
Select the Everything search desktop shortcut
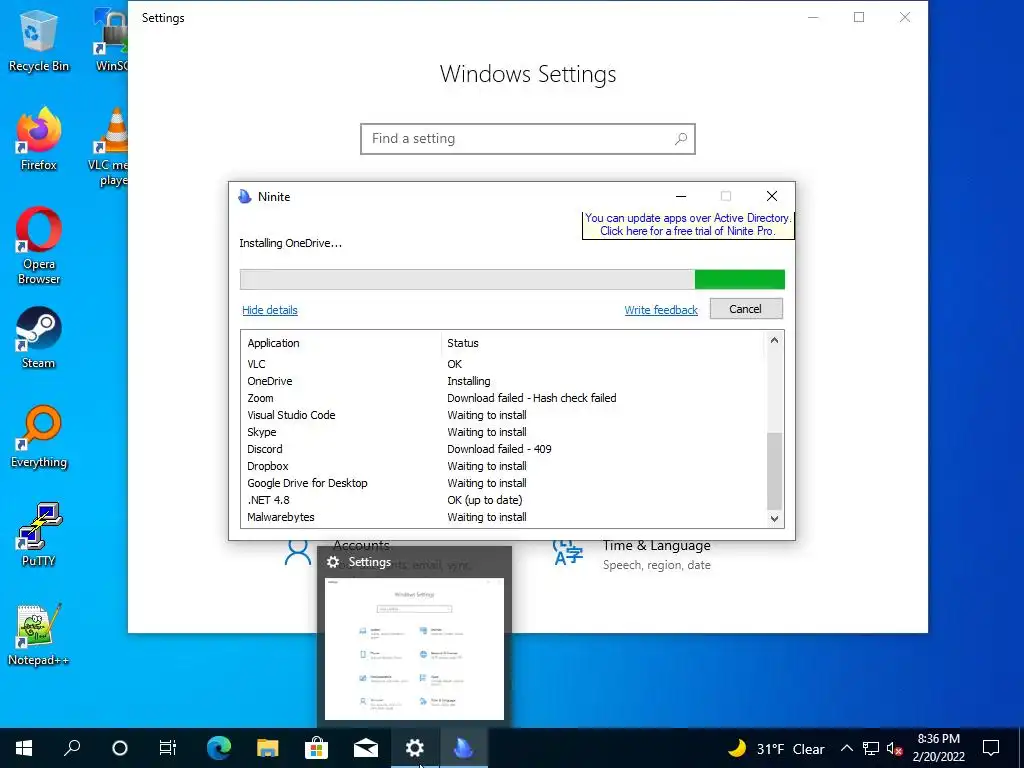pos(39,438)
